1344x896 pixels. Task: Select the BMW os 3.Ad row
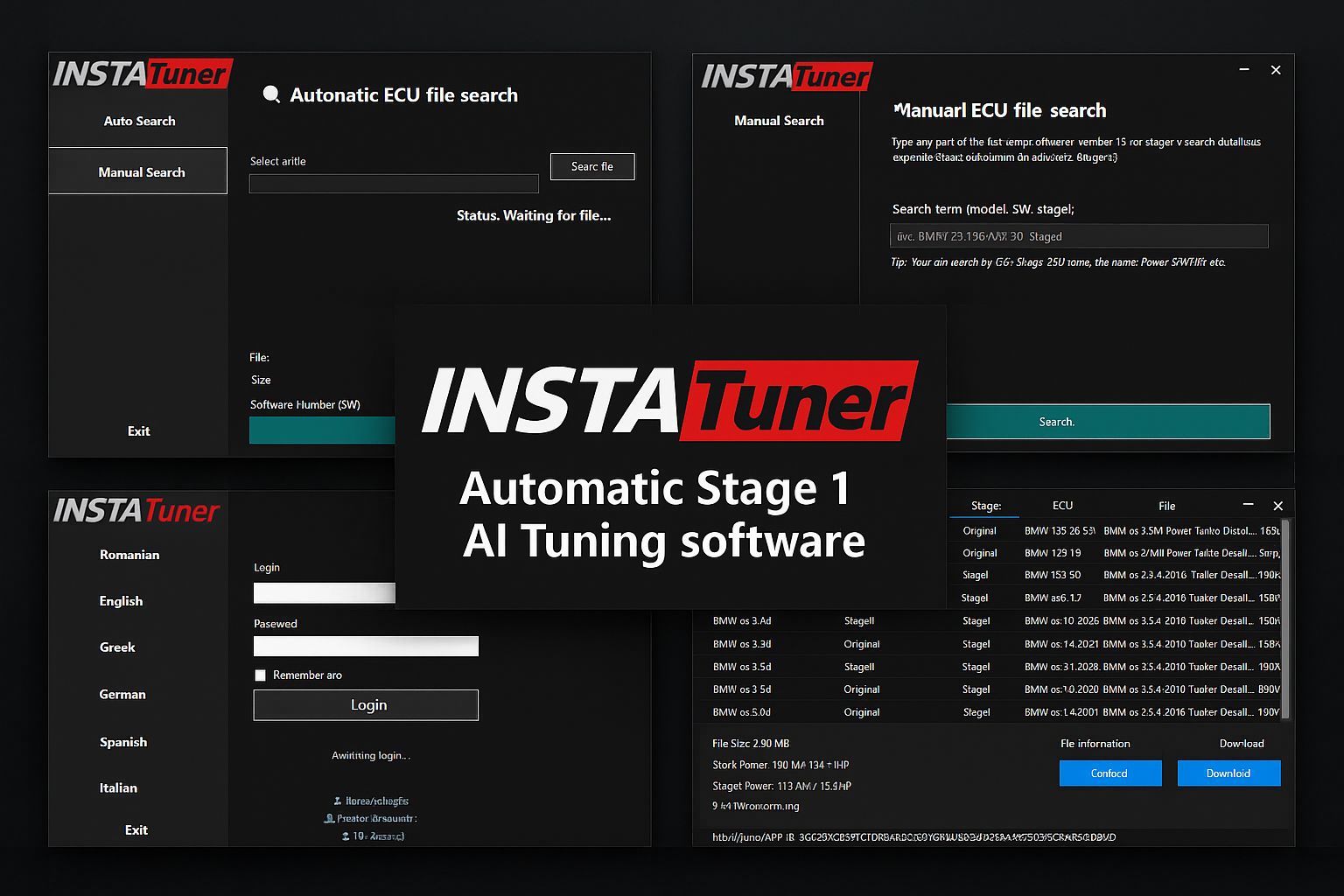point(989,621)
